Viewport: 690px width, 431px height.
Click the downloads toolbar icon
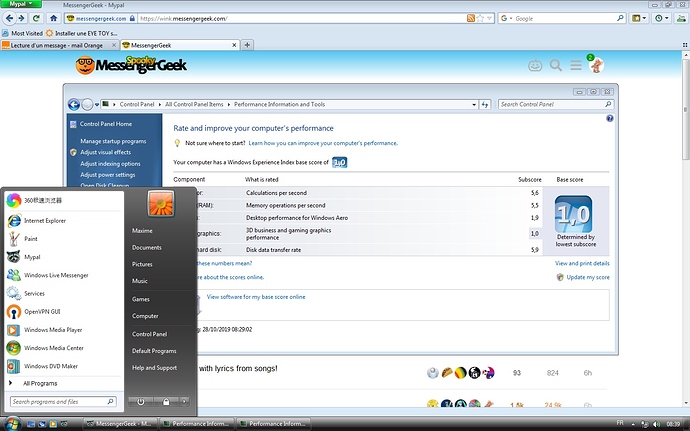[681, 18]
